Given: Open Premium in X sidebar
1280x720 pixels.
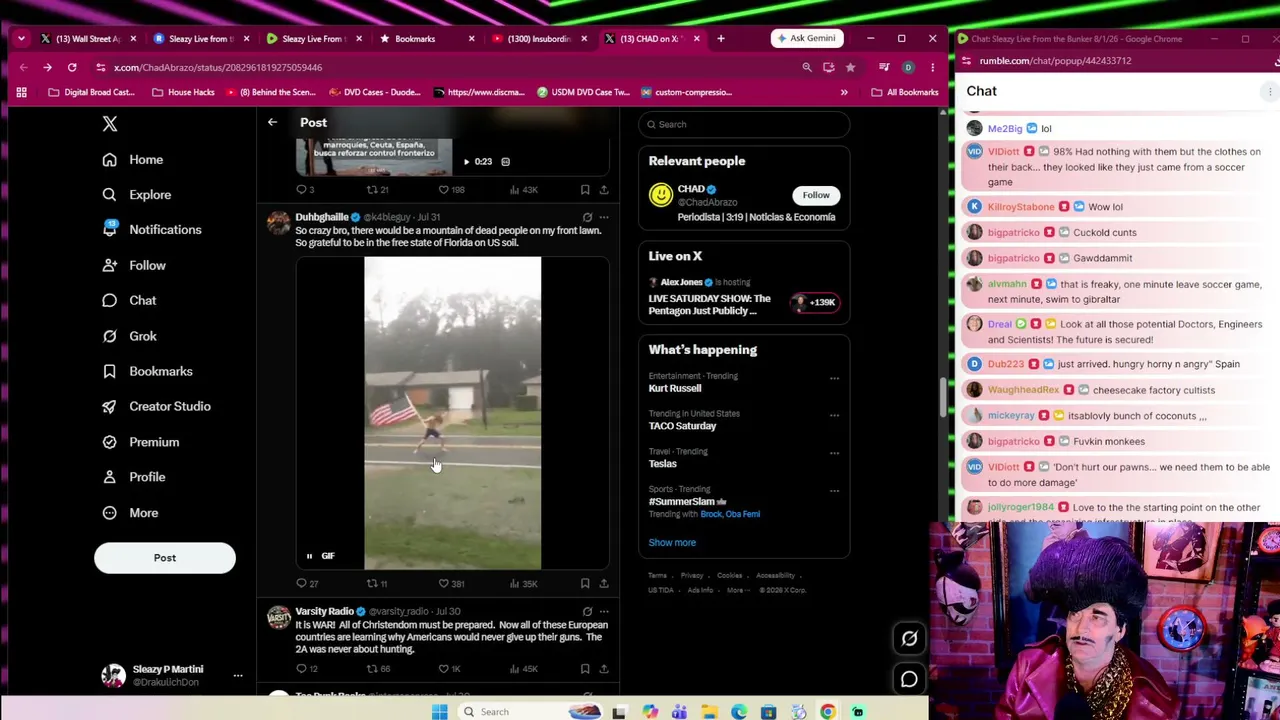Looking at the screenshot, I should point(141,442).
